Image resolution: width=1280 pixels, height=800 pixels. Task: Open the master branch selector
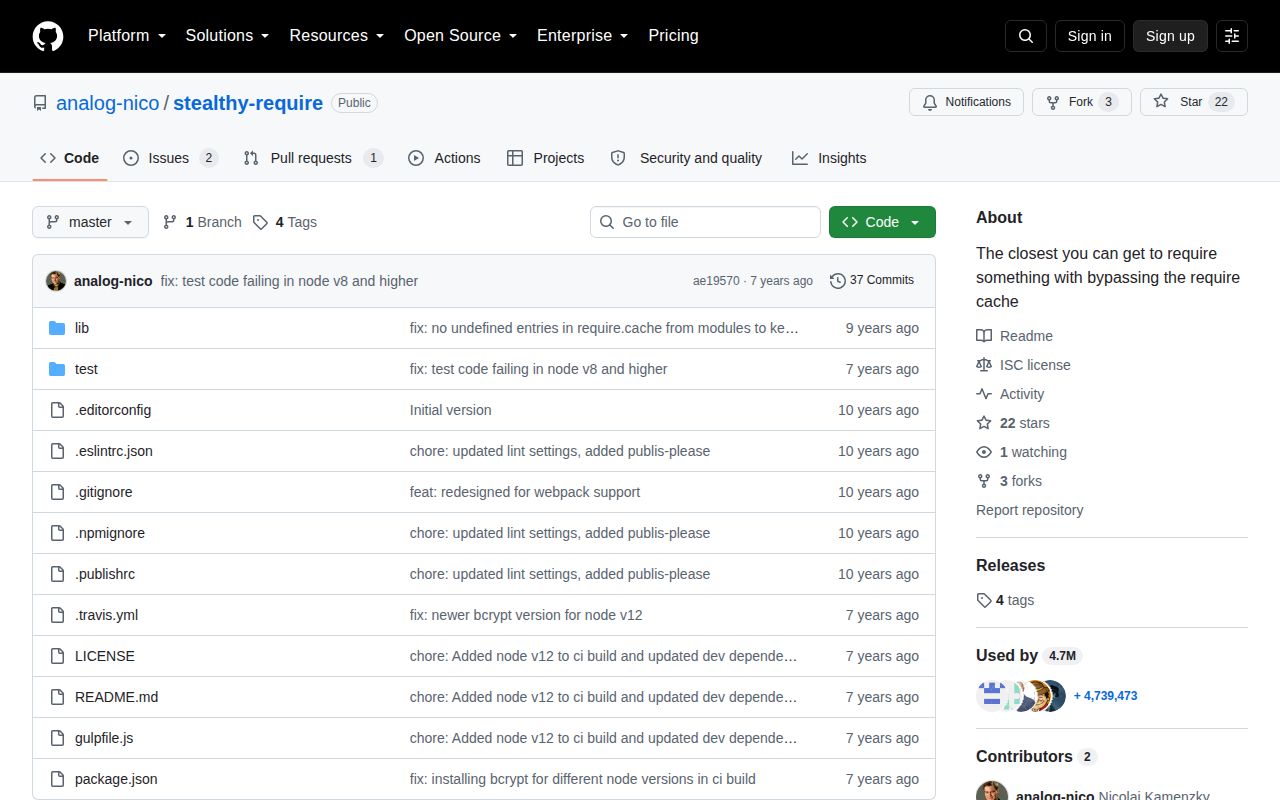point(90,222)
